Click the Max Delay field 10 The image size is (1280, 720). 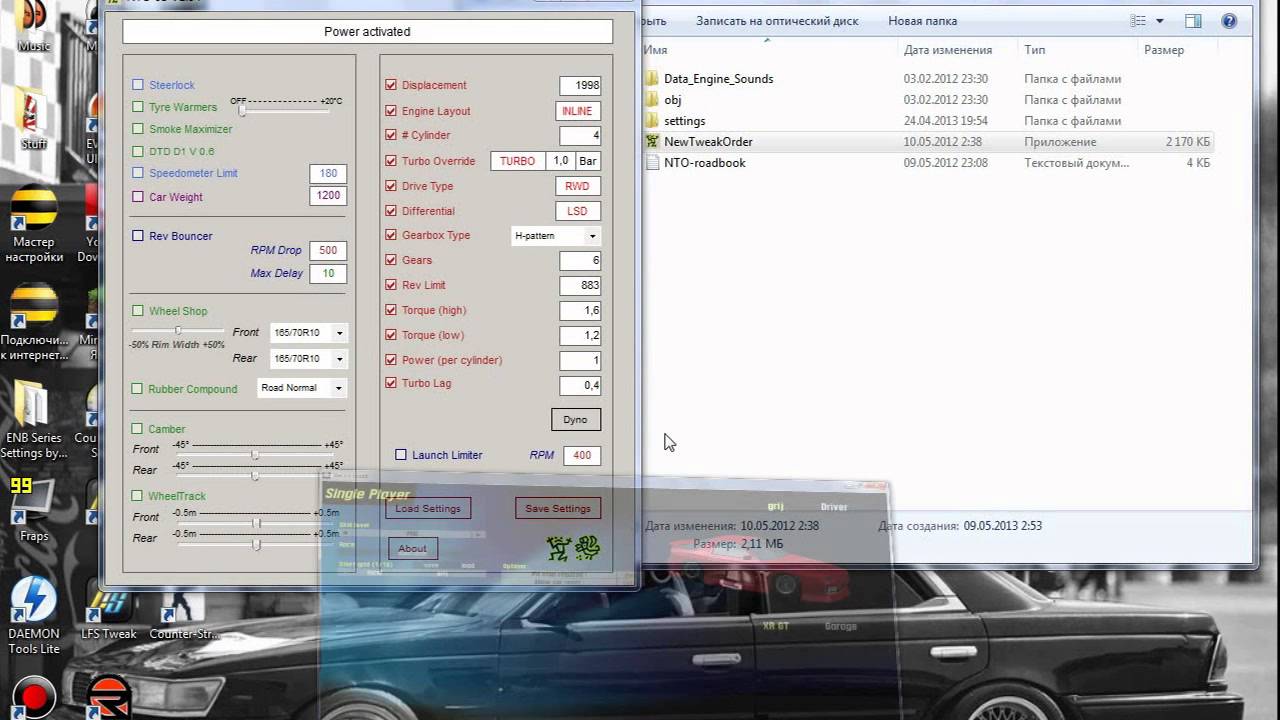(x=328, y=273)
